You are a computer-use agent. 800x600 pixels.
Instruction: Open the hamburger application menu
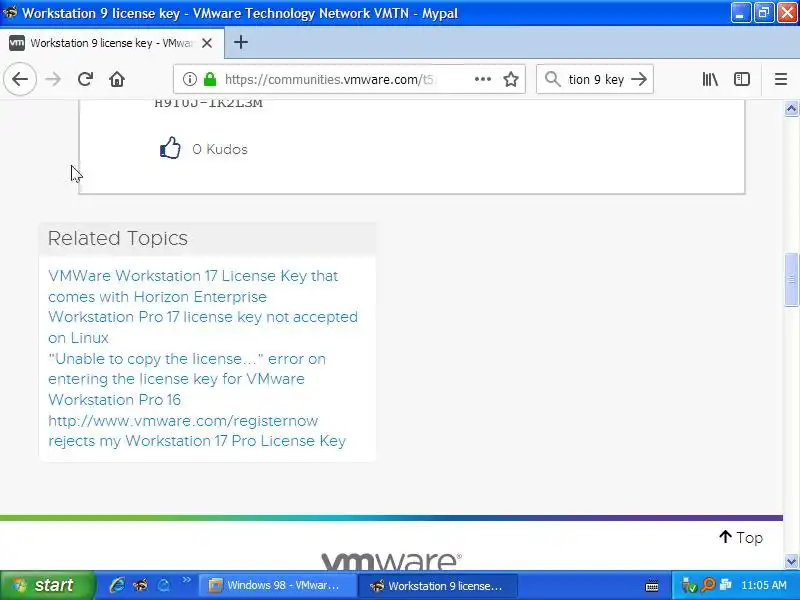(781, 79)
